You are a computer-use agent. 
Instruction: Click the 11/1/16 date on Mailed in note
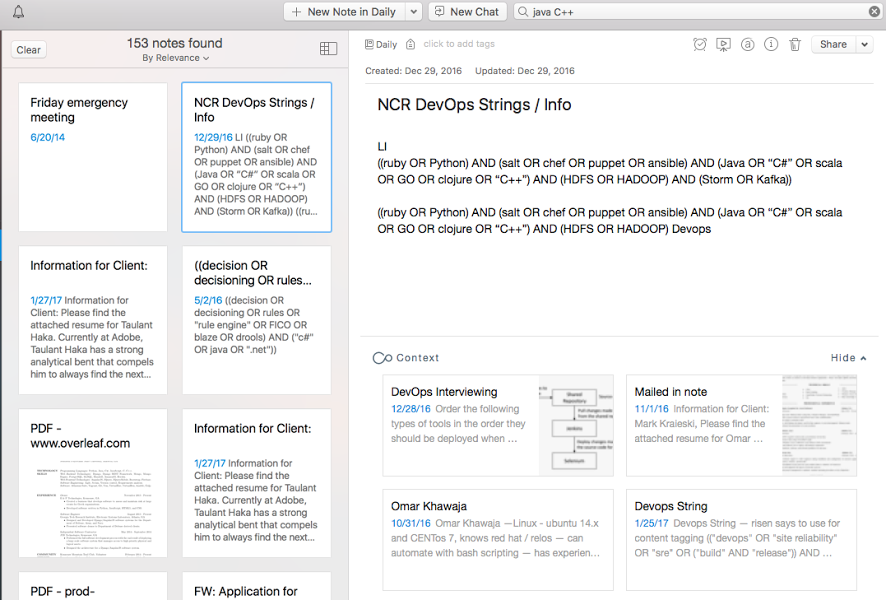point(652,409)
